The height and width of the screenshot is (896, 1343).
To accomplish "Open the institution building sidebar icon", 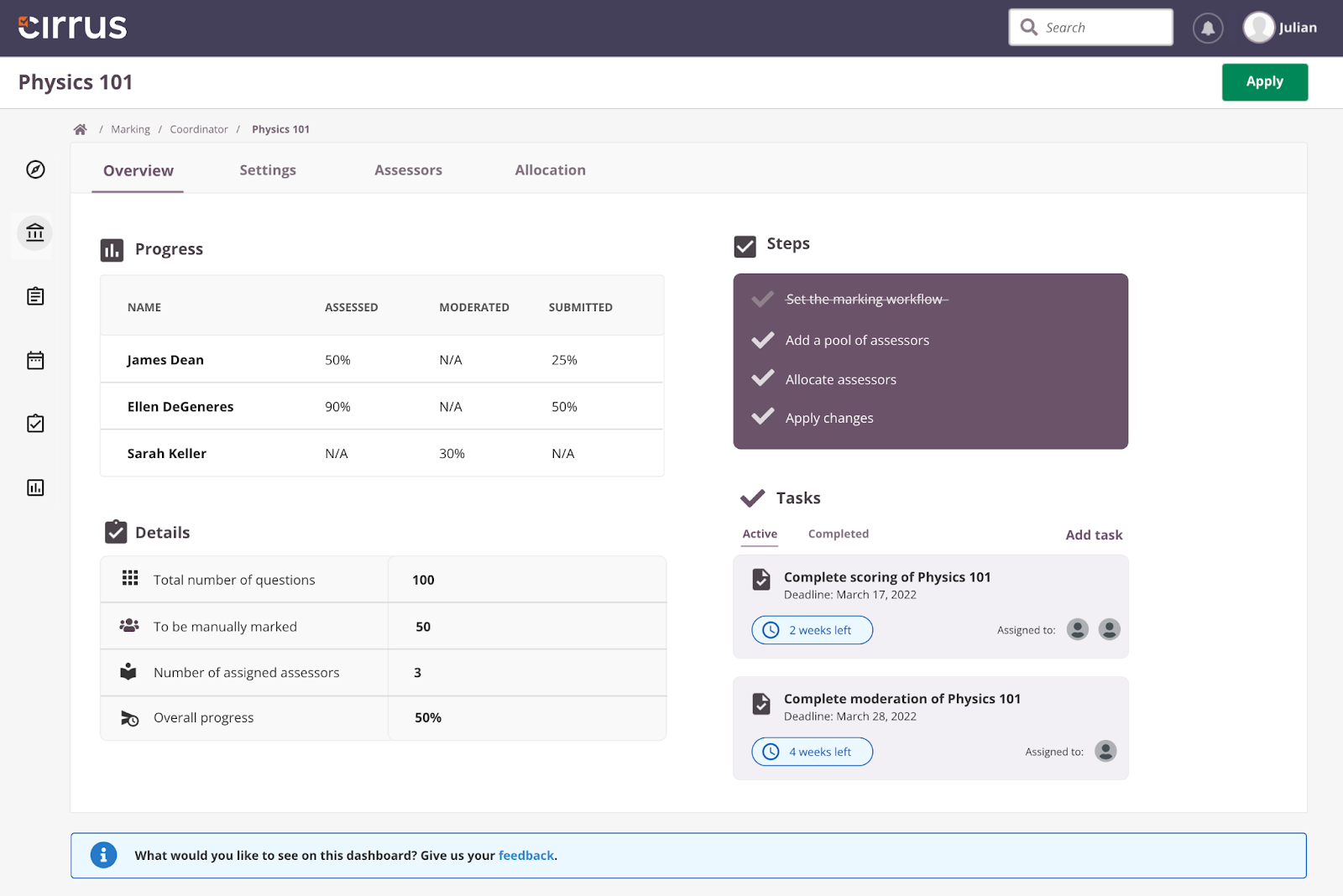I will coord(35,232).
